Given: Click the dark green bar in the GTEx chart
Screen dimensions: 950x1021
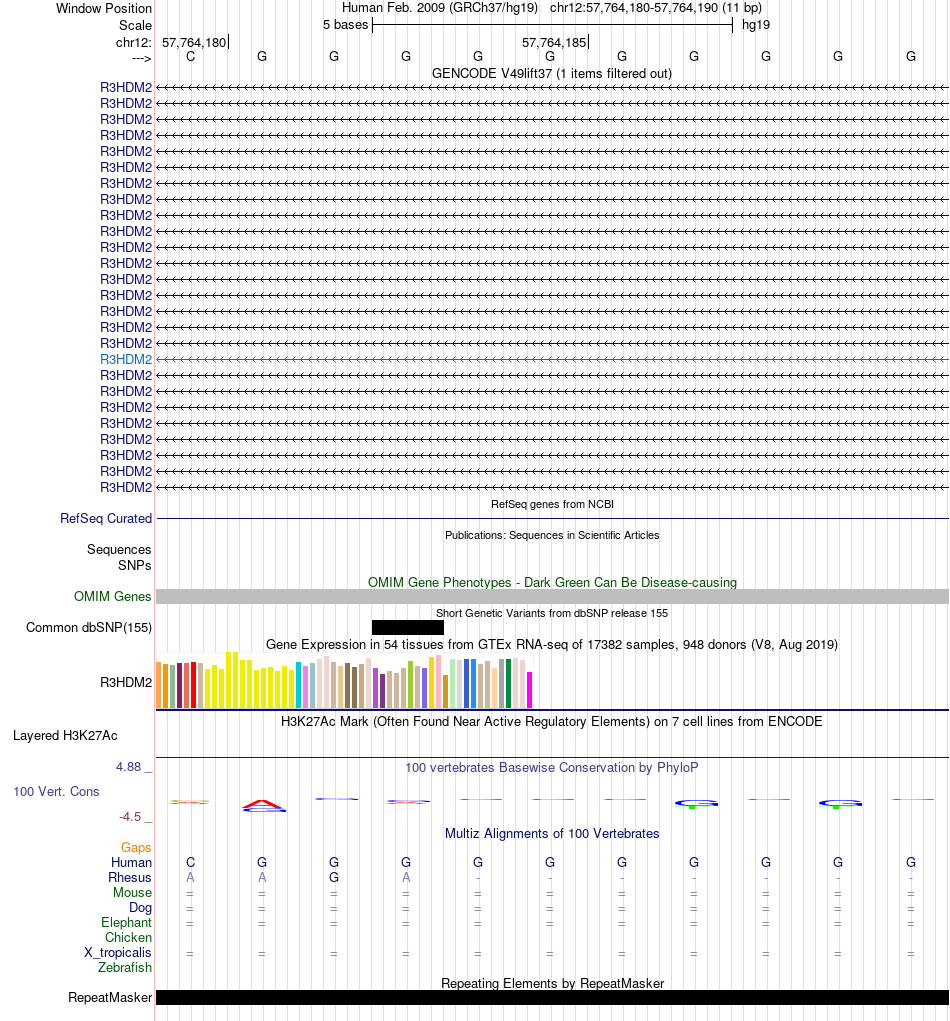Looking at the screenshot, I should point(509,684).
